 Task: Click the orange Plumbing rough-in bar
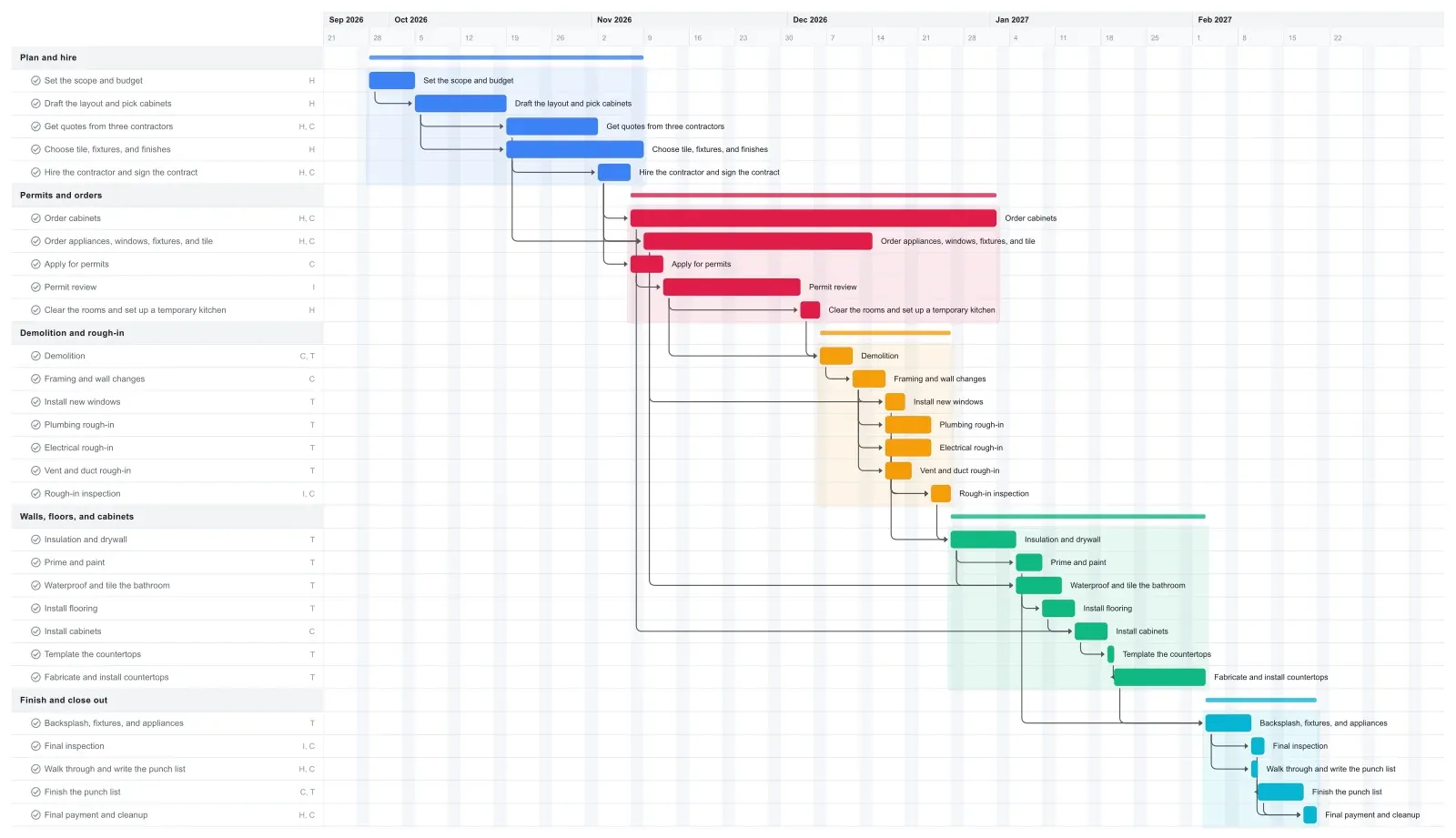coord(908,425)
